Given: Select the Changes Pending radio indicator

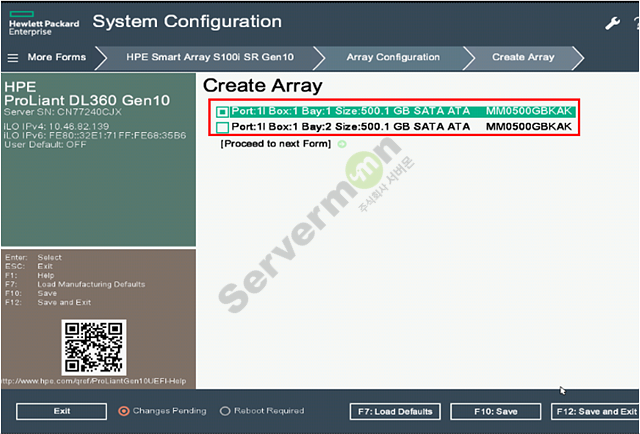Looking at the screenshot, I should tap(124, 411).
